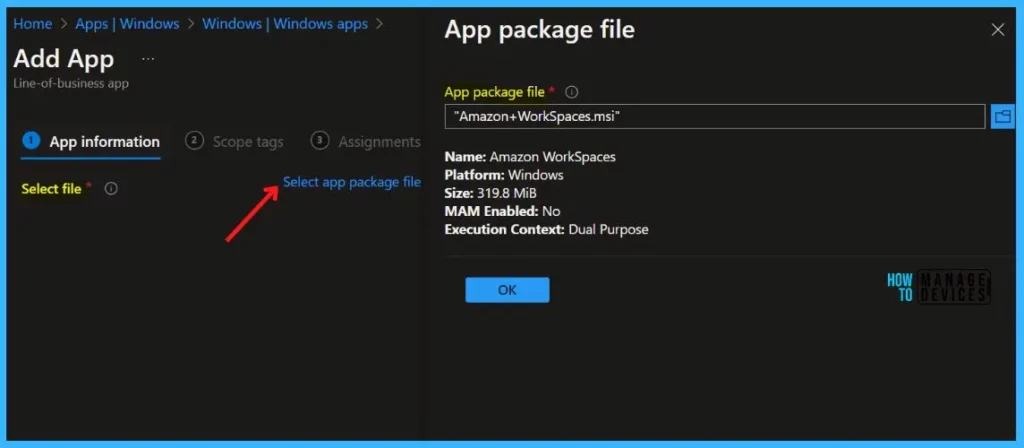1024x448 pixels.
Task: Click the Add App page title
Action: pos(63,59)
